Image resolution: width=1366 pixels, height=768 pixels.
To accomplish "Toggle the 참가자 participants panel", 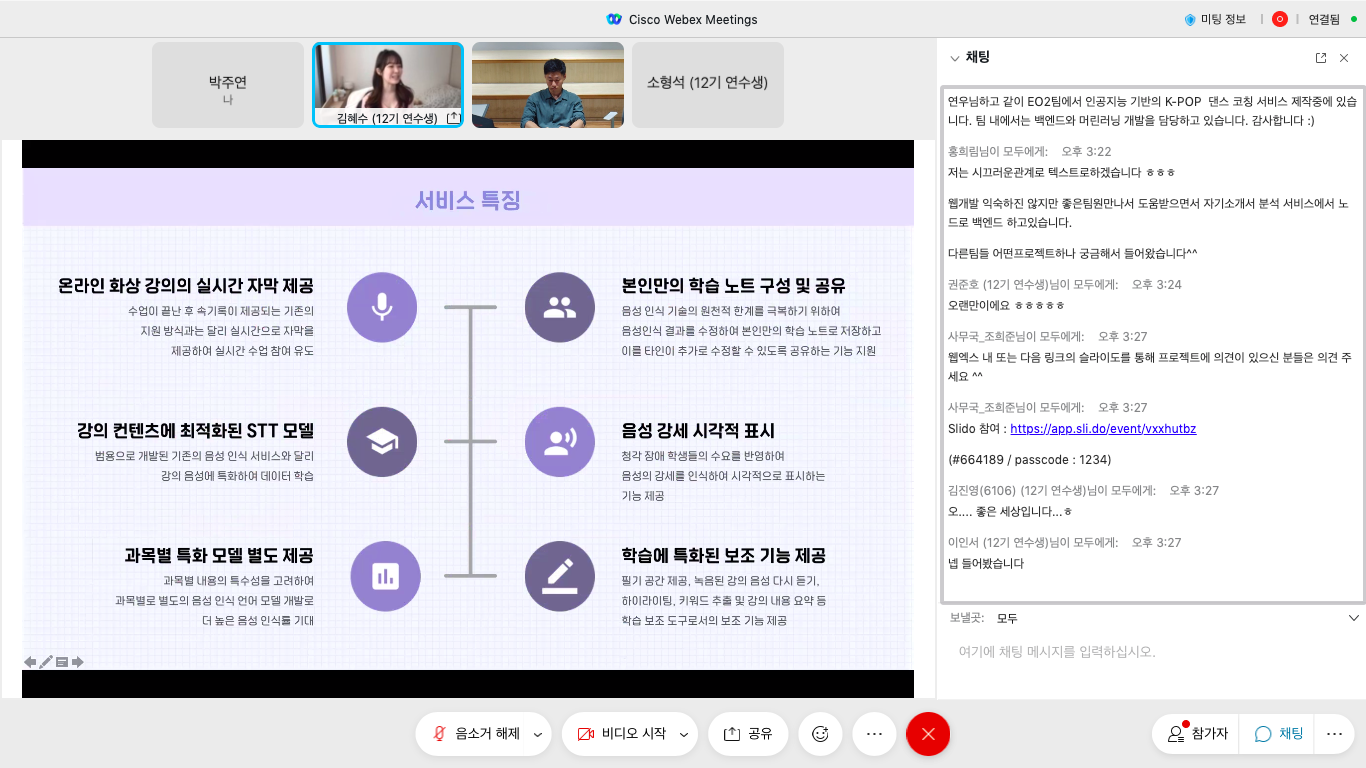I will (1197, 734).
